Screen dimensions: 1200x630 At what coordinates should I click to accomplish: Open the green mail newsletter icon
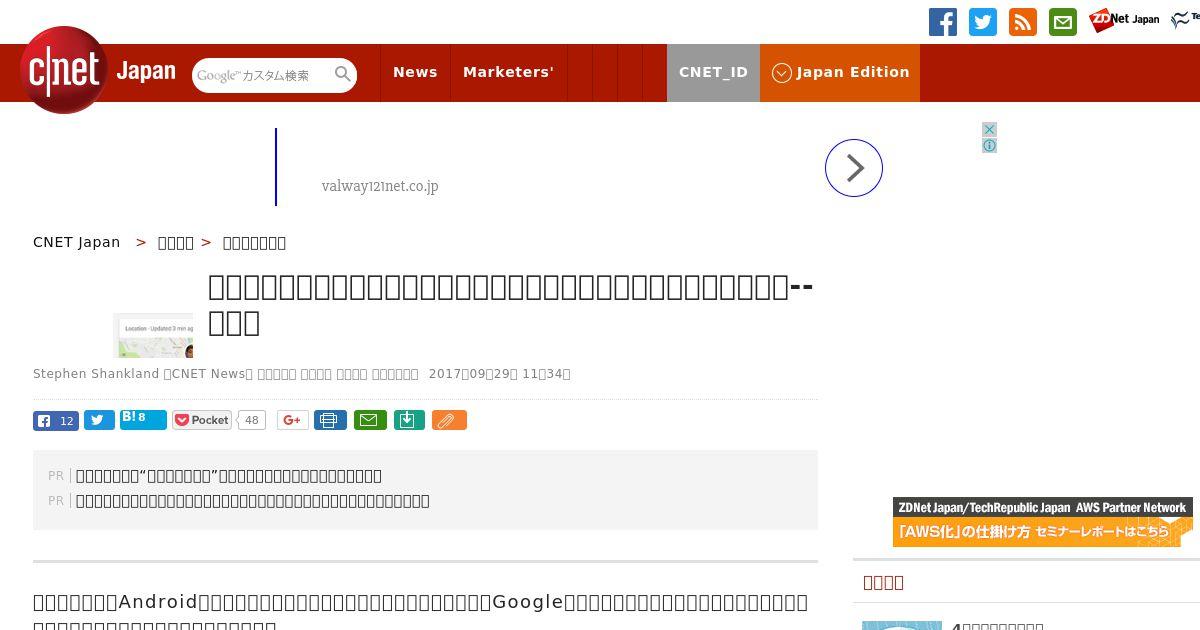1063,22
